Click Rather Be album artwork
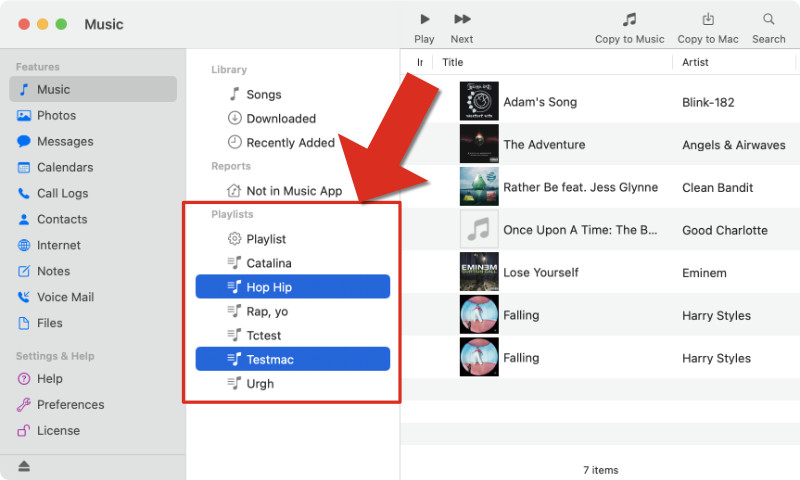 tap(479, 187)
